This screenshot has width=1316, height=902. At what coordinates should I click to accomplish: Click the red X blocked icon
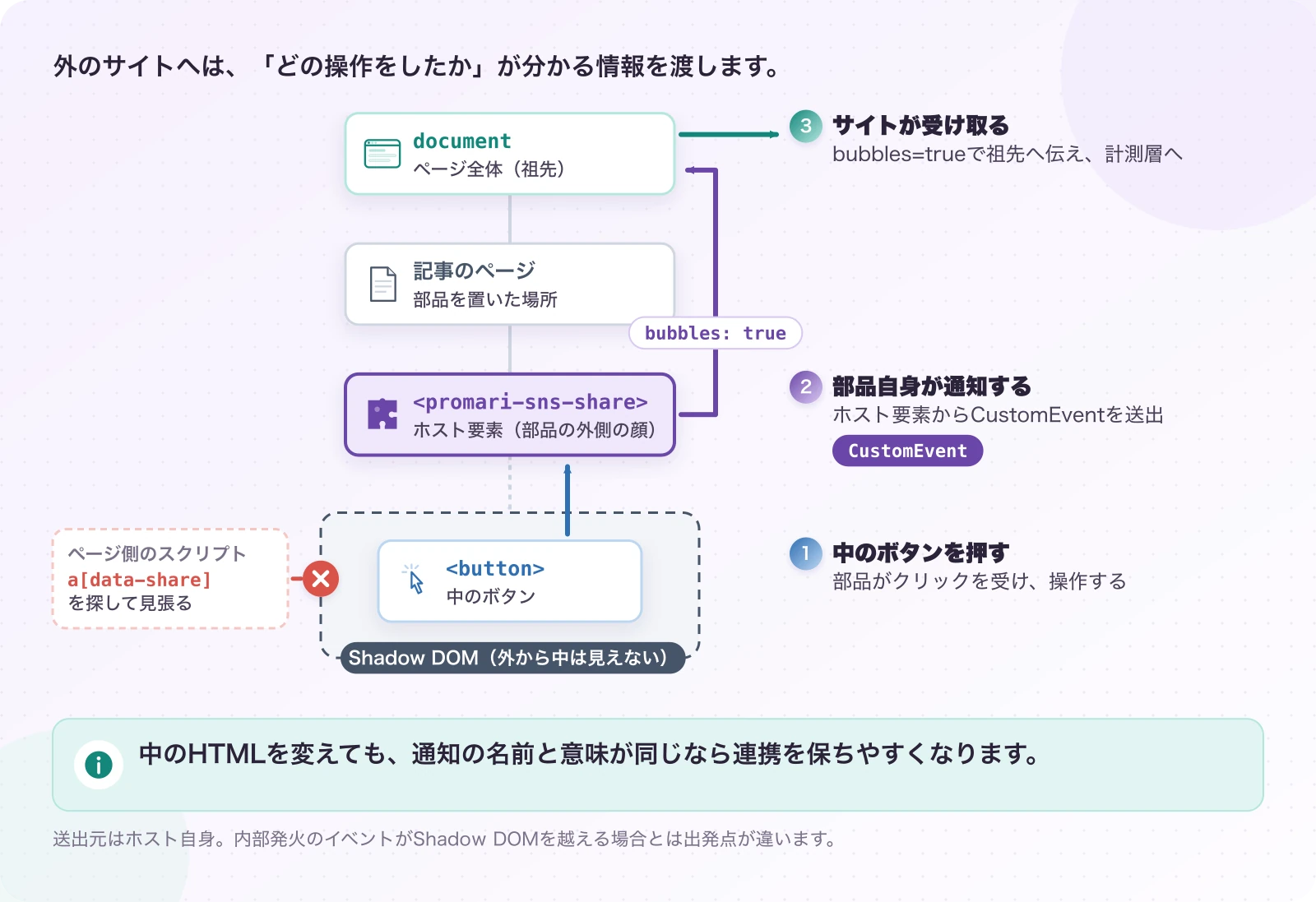321,579
